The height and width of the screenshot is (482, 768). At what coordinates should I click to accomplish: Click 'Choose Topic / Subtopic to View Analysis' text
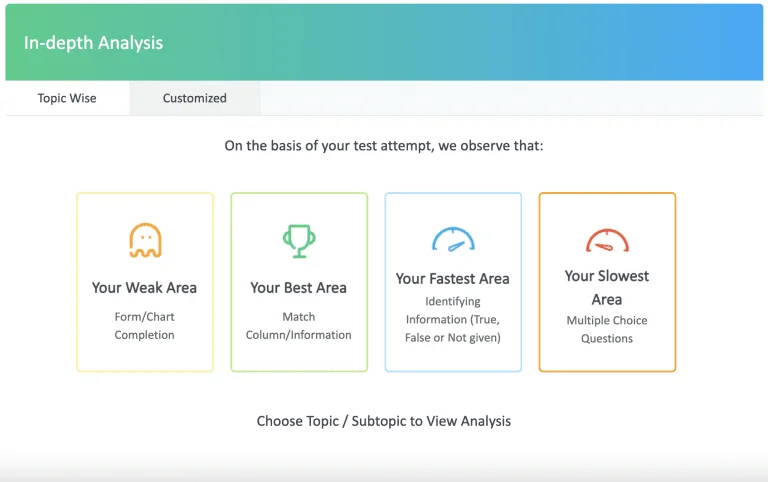[383, 421]
